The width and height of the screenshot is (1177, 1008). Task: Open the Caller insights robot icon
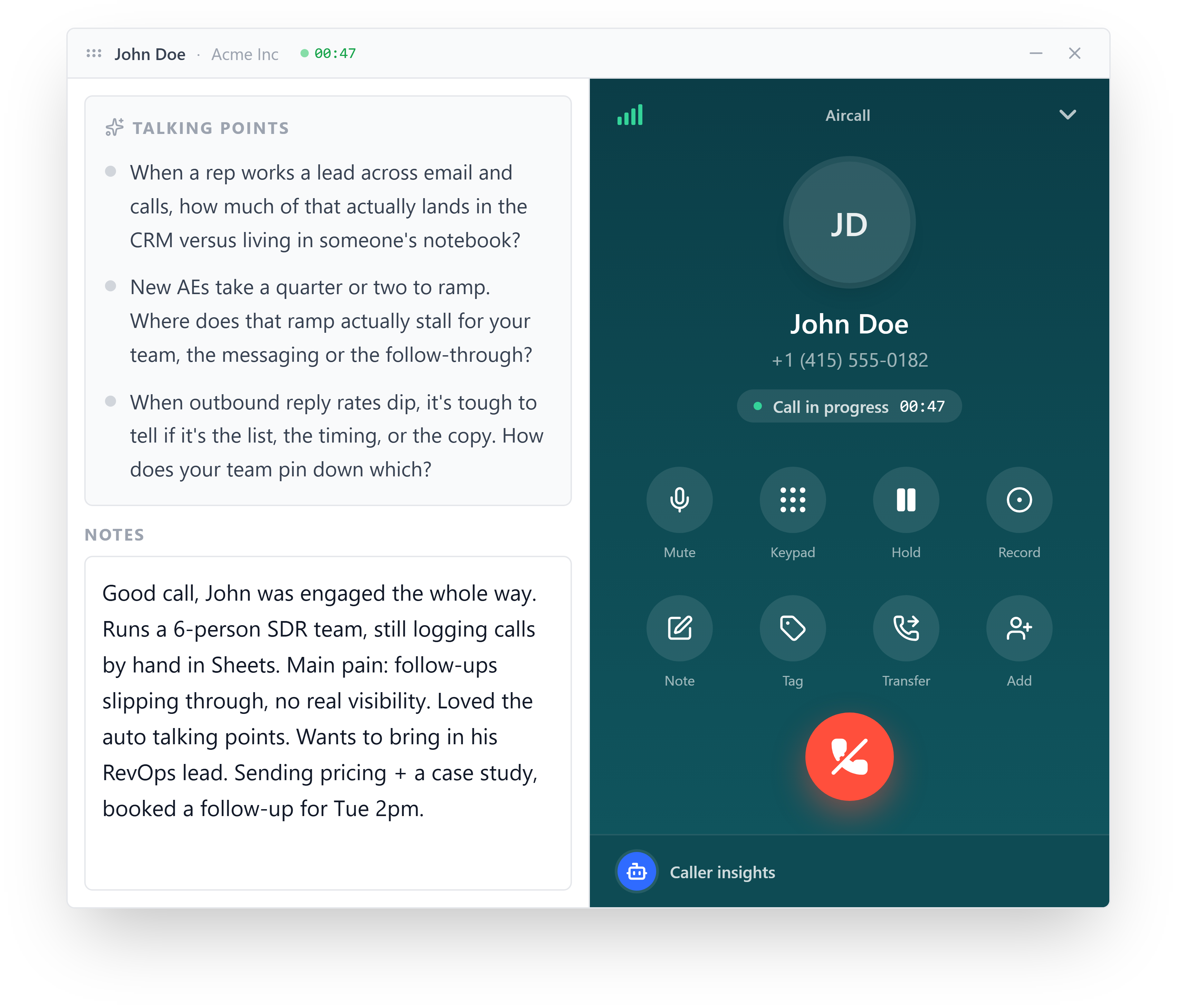tap(637, 871)
